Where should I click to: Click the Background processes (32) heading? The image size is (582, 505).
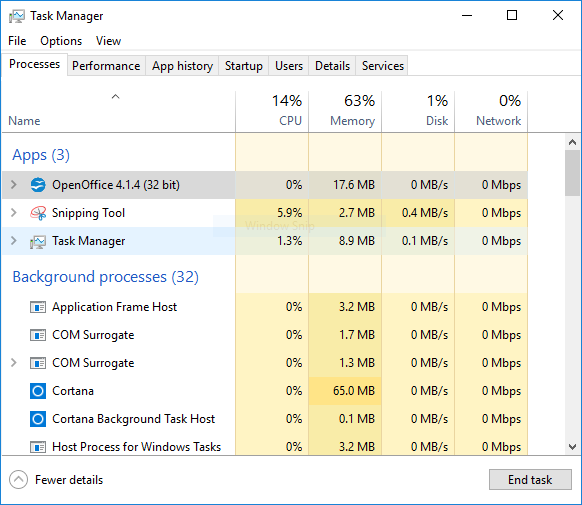[105, 277]
